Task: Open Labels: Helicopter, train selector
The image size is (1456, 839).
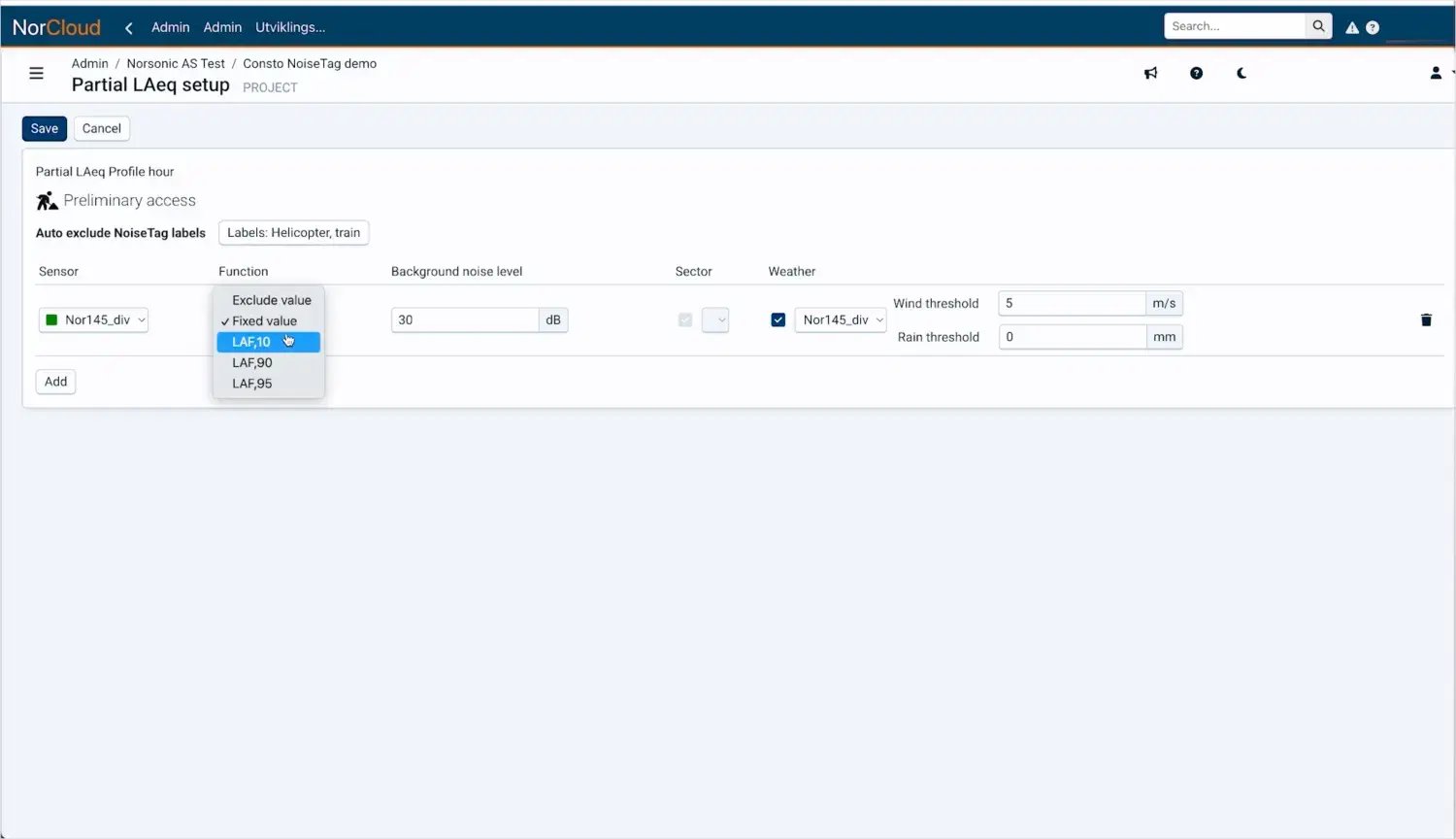Action: click(x=294, y=232)
